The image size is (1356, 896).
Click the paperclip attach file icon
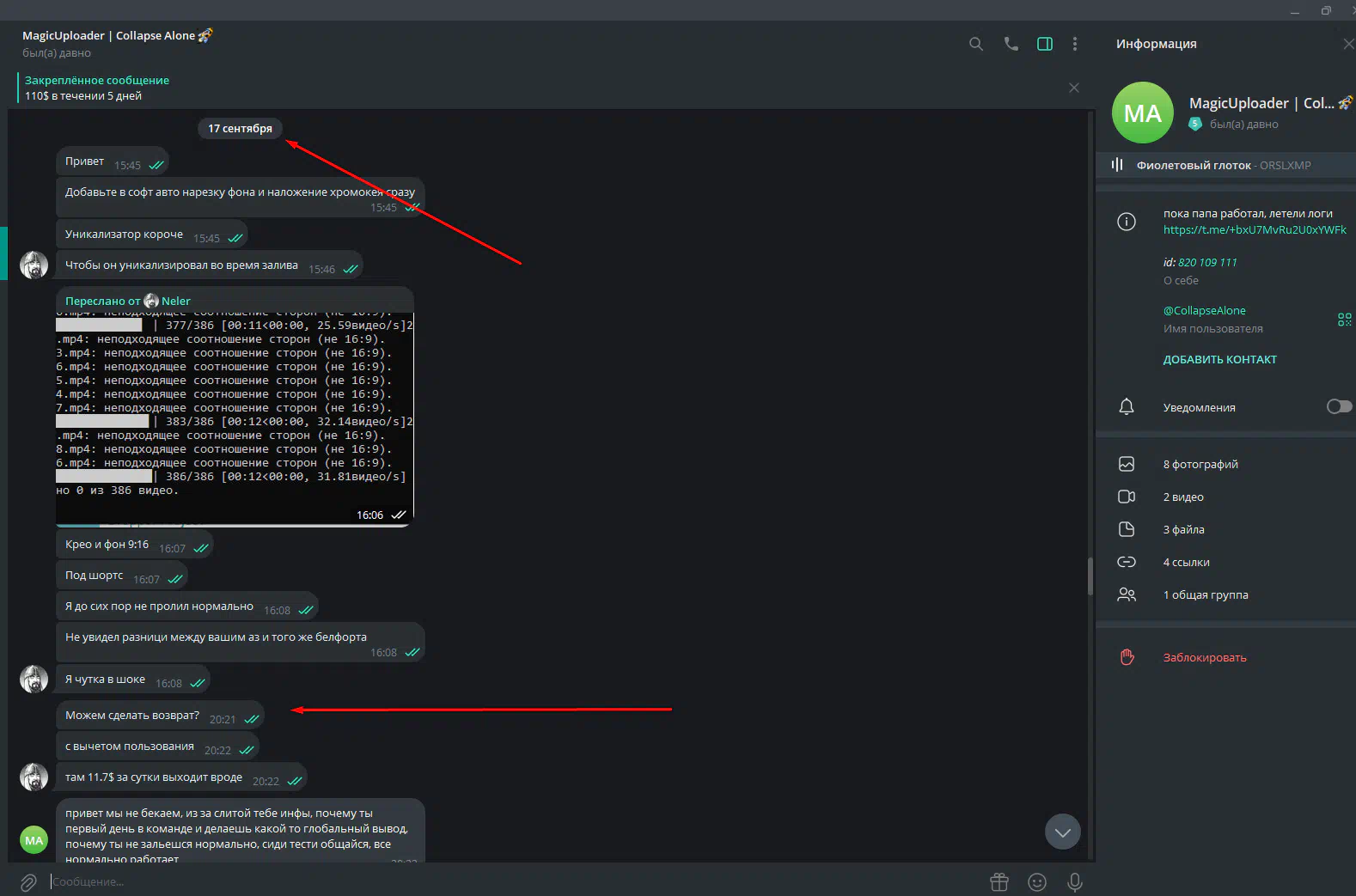pyautogui.click(x=28, y=882)
